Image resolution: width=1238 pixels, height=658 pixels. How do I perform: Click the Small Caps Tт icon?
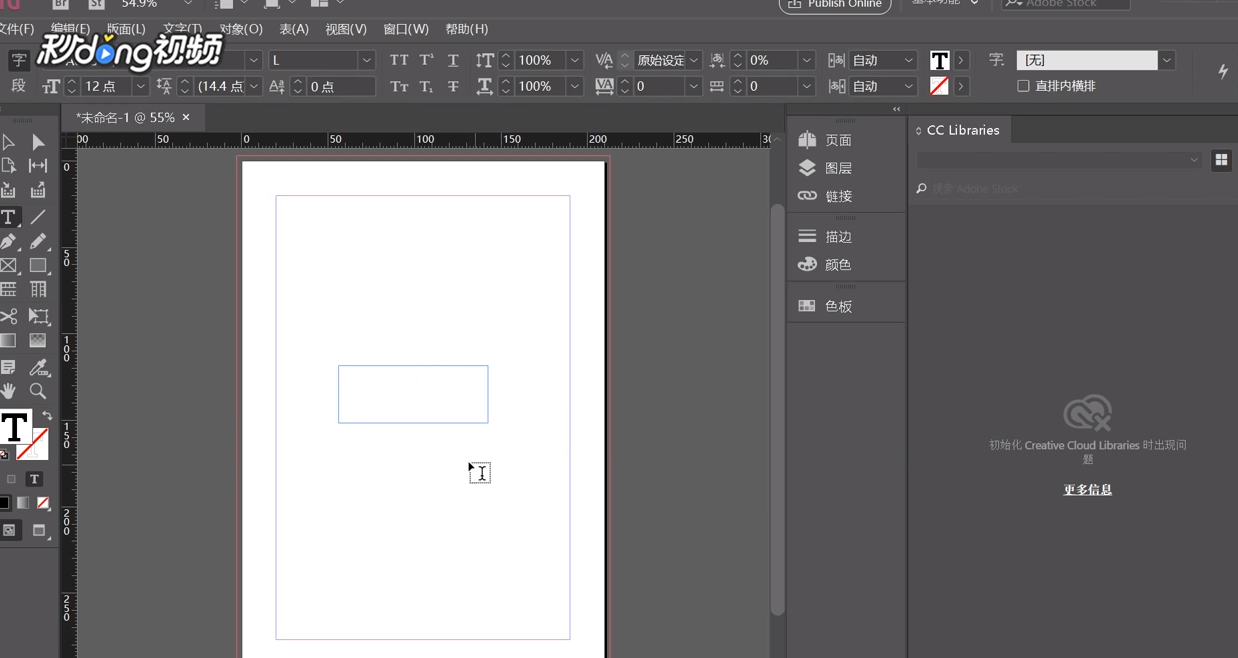[x=399, y=87]
